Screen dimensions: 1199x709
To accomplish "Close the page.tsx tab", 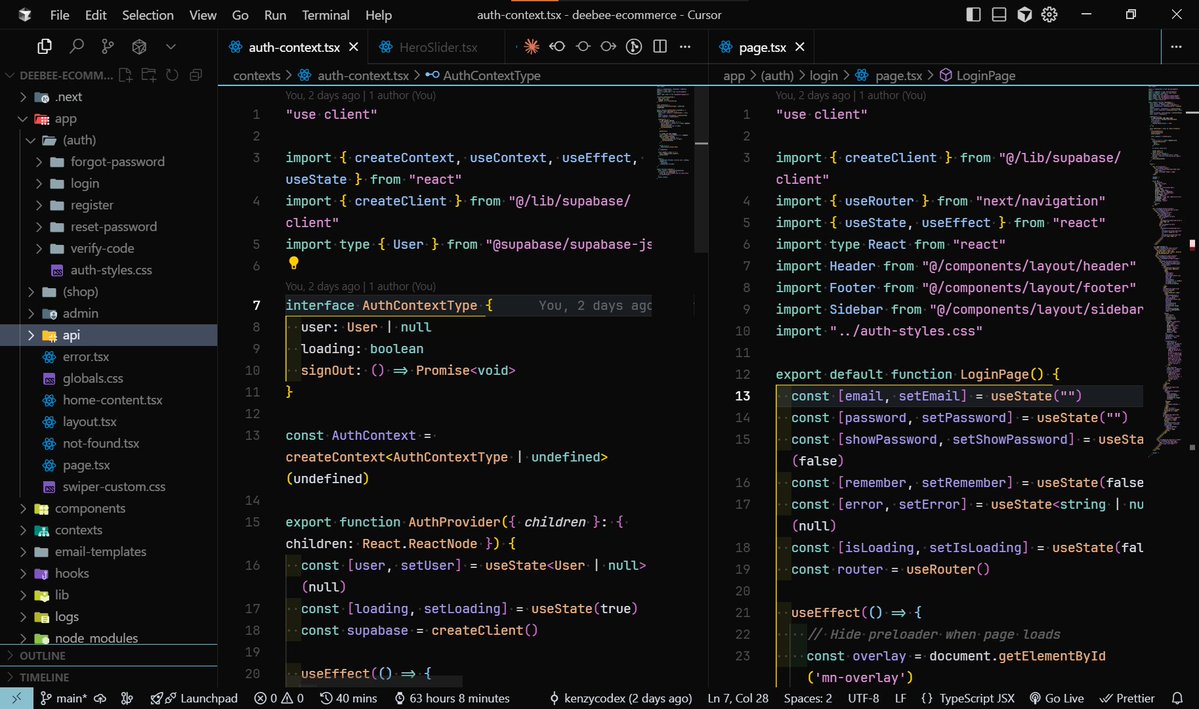I will click(x=800, y=47).
